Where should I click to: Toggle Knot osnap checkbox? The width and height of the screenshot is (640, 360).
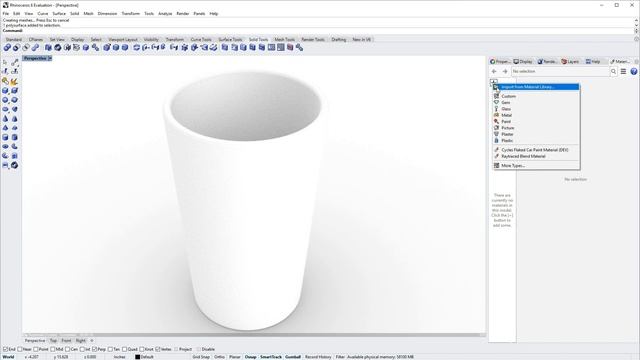click(142, 349)
